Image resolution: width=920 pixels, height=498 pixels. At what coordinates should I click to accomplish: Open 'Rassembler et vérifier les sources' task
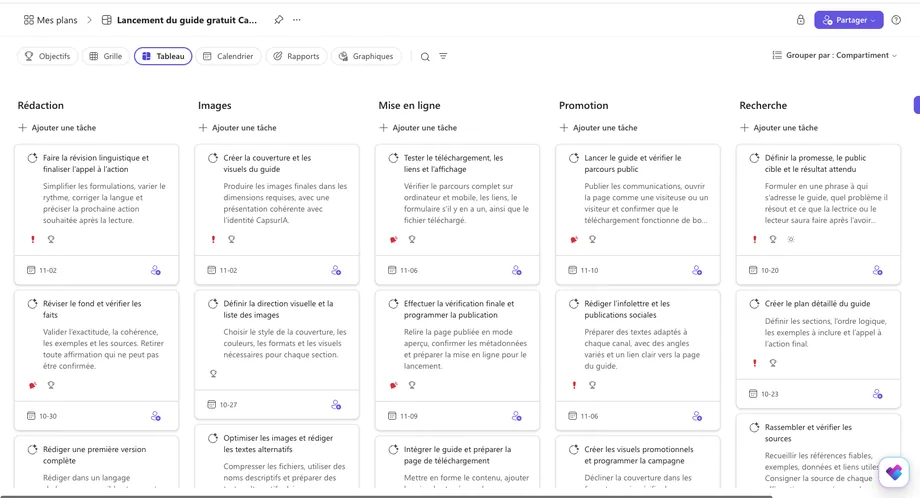818,451
